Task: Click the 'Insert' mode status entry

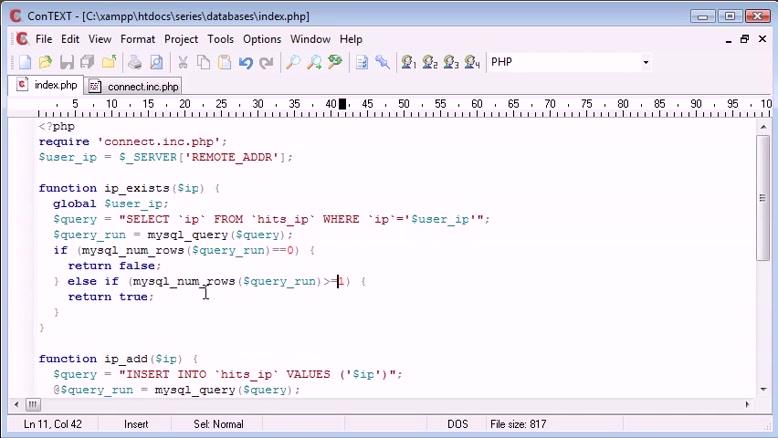Action: pos(136,424)
